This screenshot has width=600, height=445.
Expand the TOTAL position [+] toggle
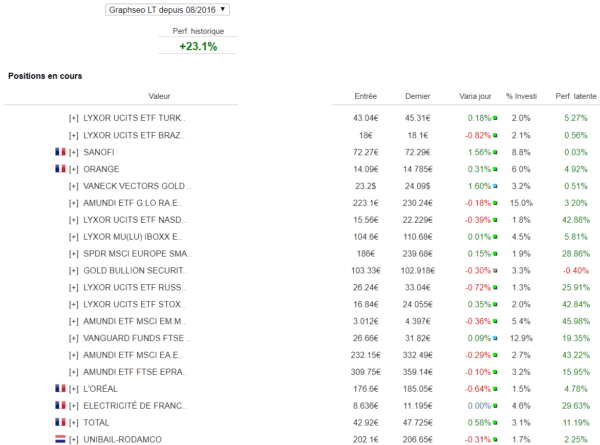73,423
